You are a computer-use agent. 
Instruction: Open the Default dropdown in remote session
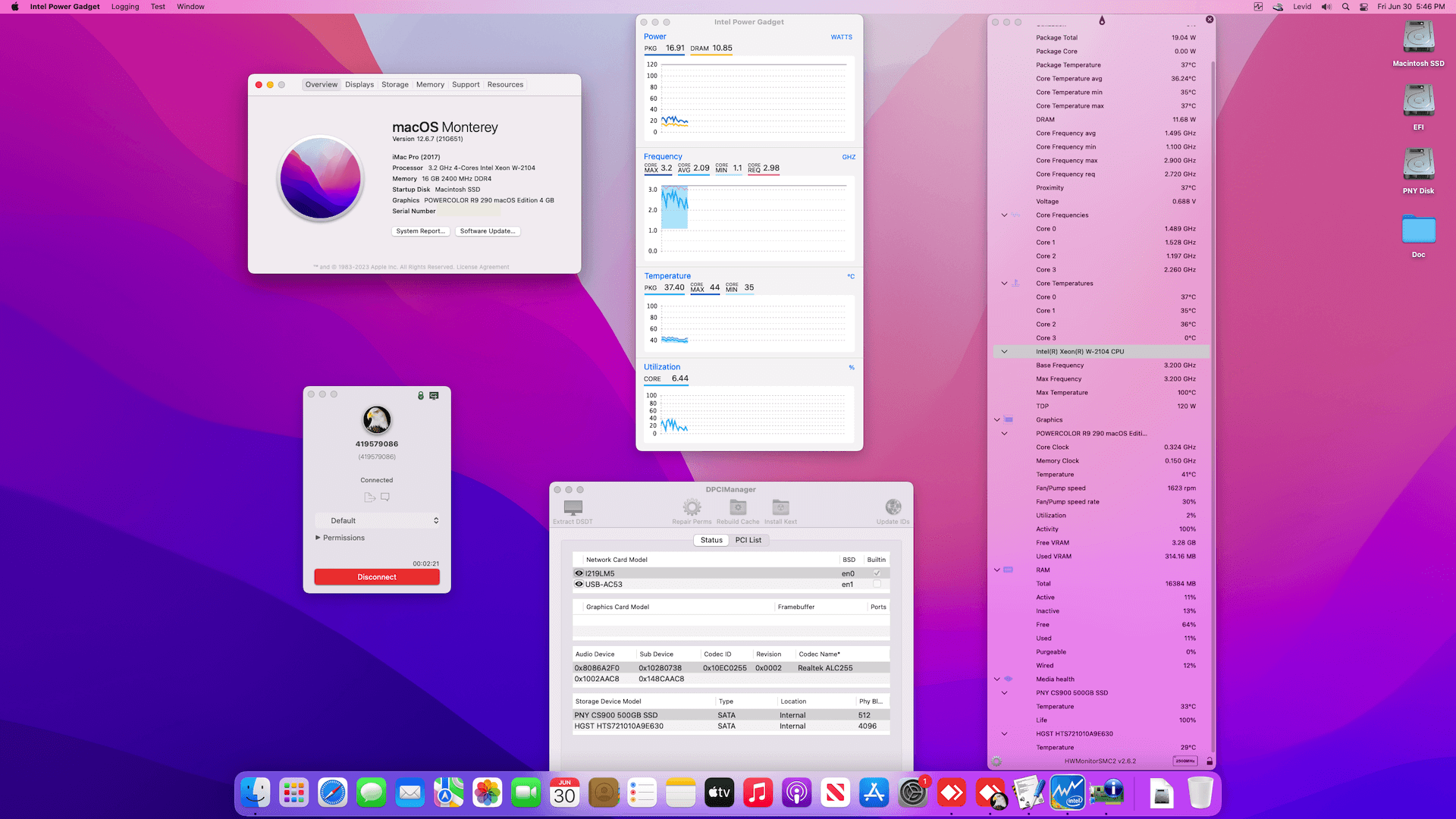377,521
